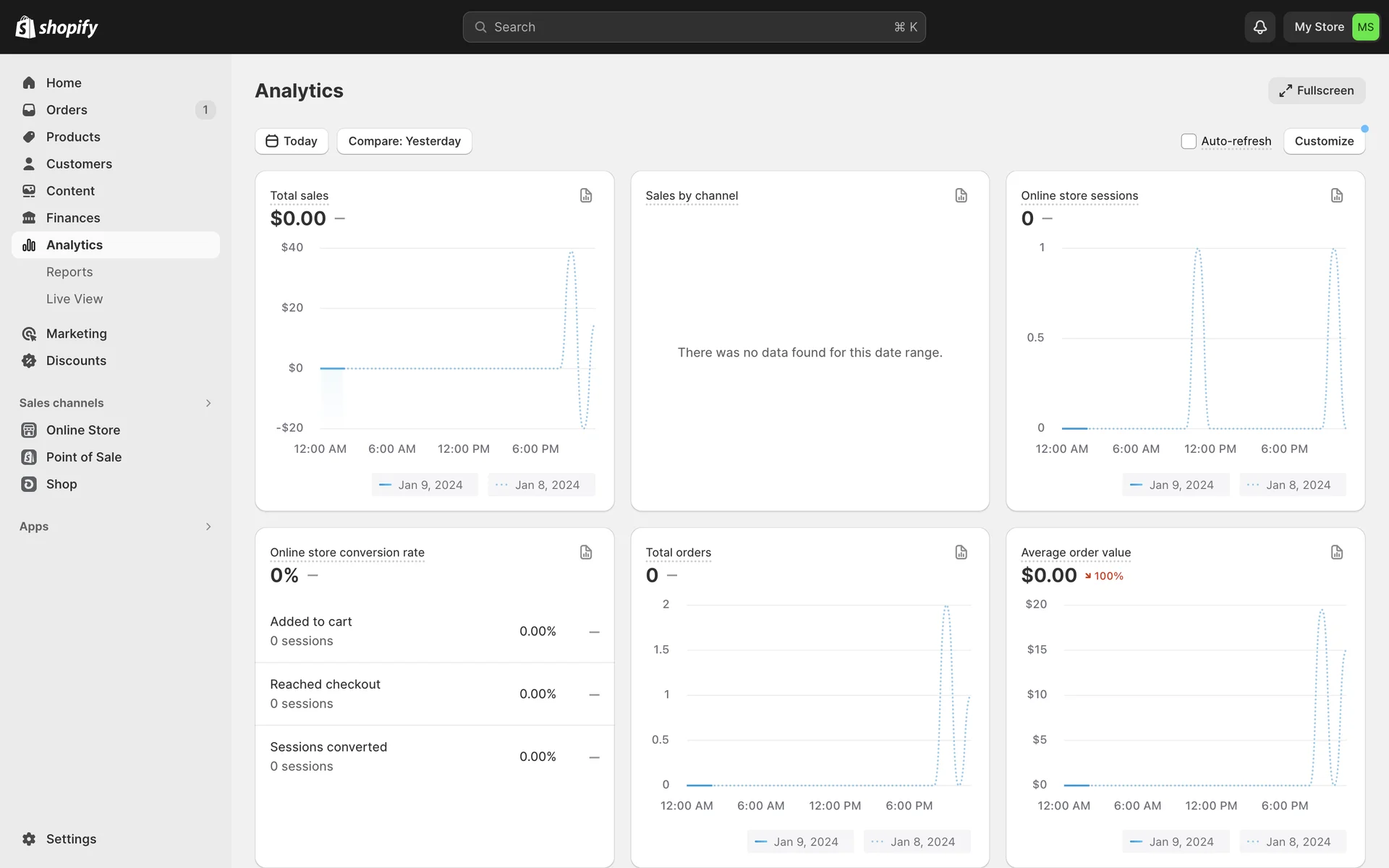Open Live View in the sidebar
Screen dimensions: 1389x868
(75, 299)
